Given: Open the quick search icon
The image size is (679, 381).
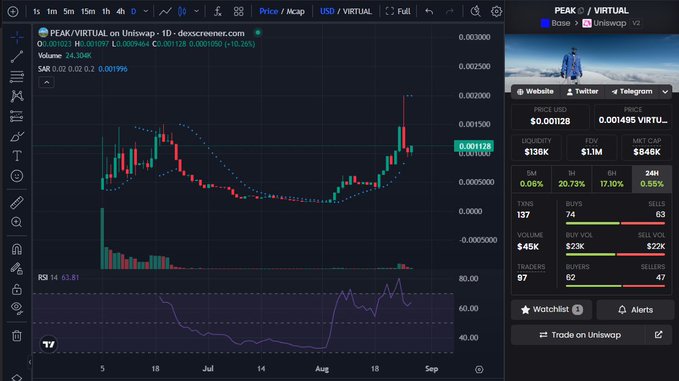Looking at the screenshot, I should [475, 11].
